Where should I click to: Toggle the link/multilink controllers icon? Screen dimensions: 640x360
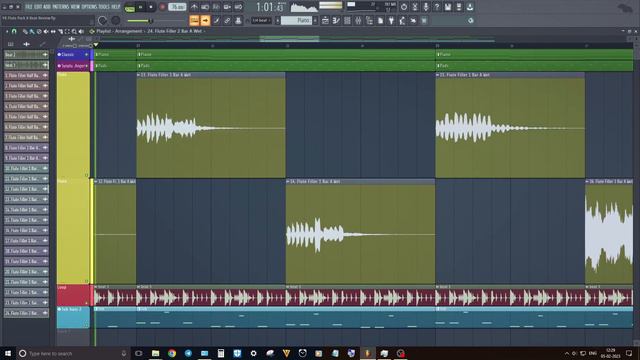227,20
